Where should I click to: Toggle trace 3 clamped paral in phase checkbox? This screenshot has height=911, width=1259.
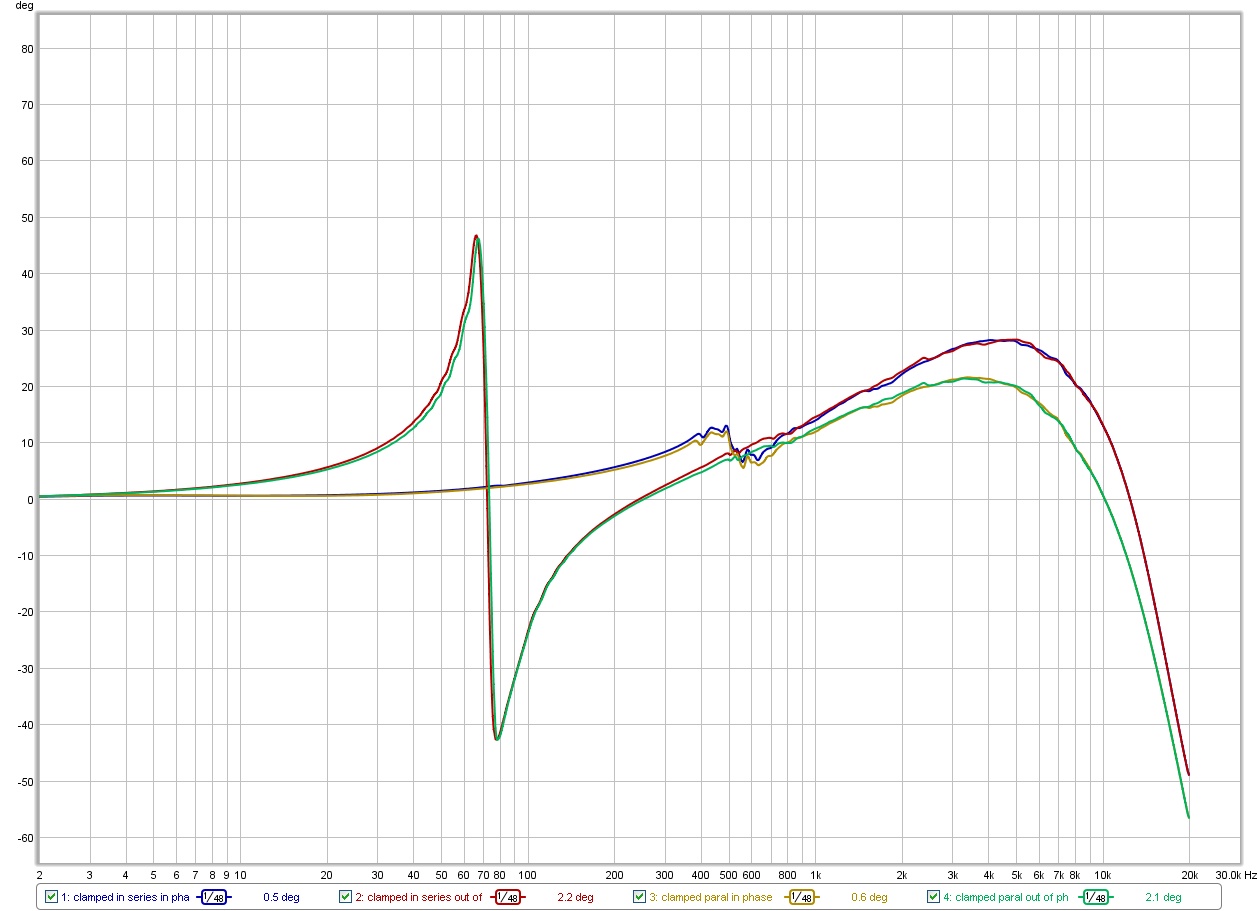[640, 897]
